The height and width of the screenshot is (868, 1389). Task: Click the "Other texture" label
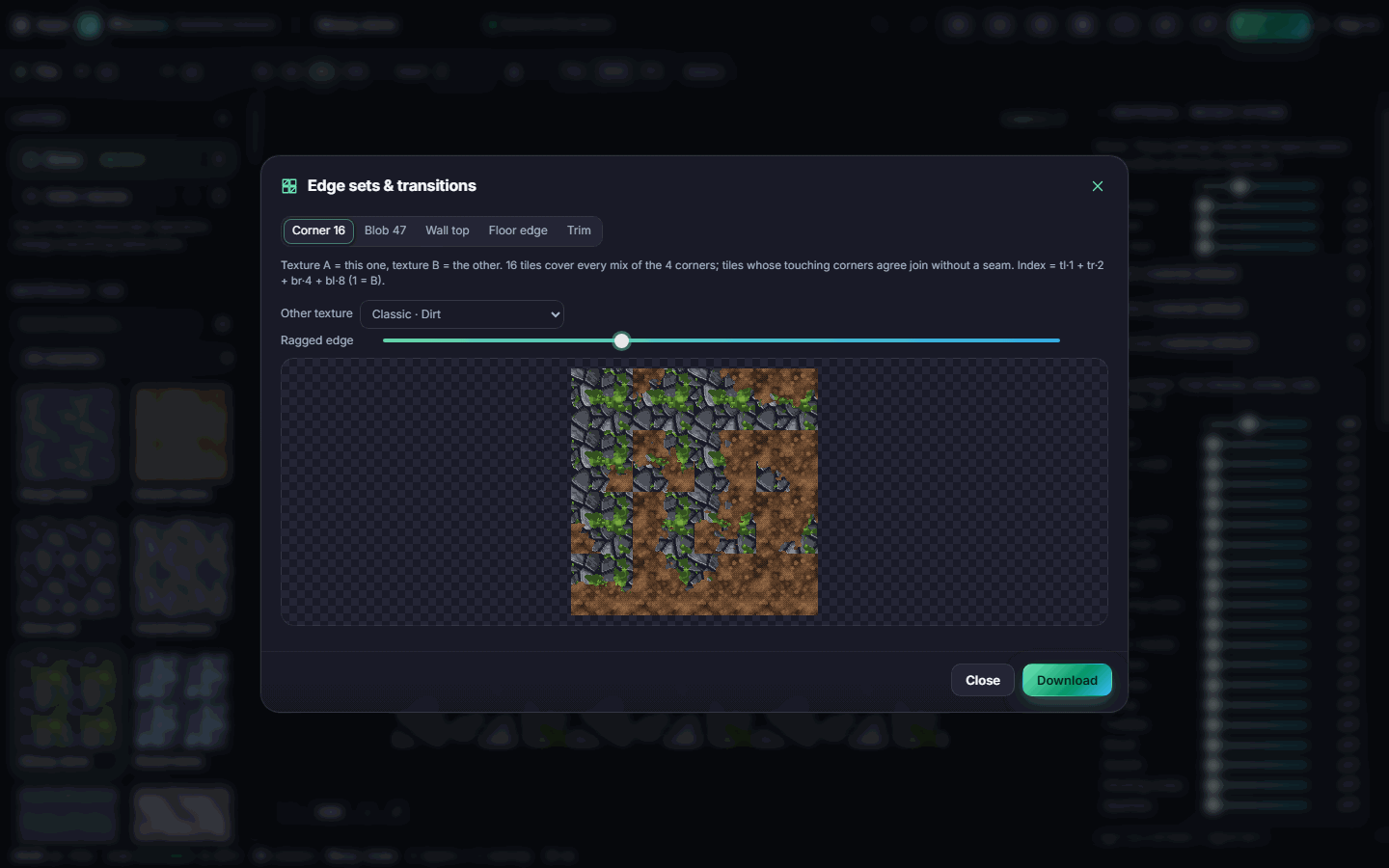316,313
